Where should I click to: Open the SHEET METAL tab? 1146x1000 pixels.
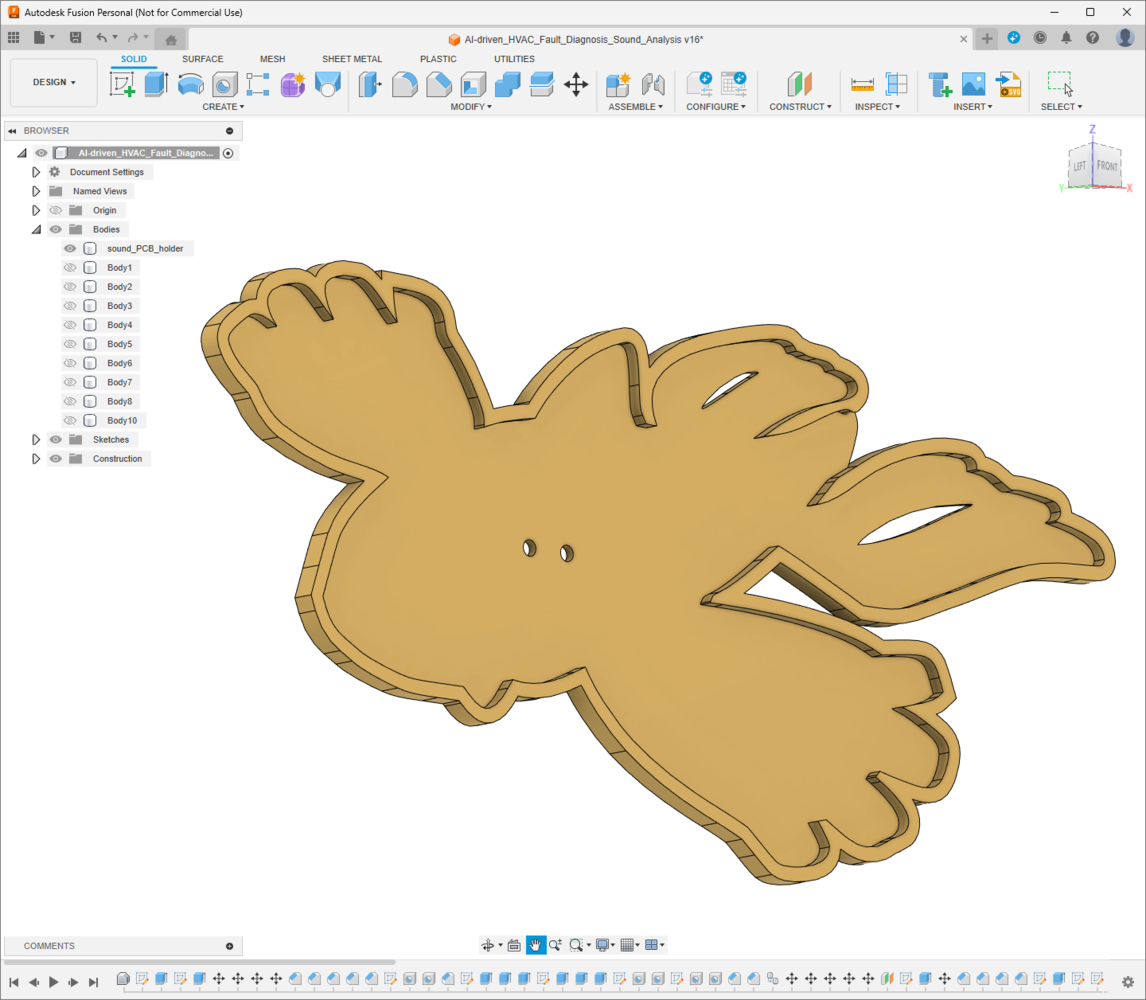(351, 59)
